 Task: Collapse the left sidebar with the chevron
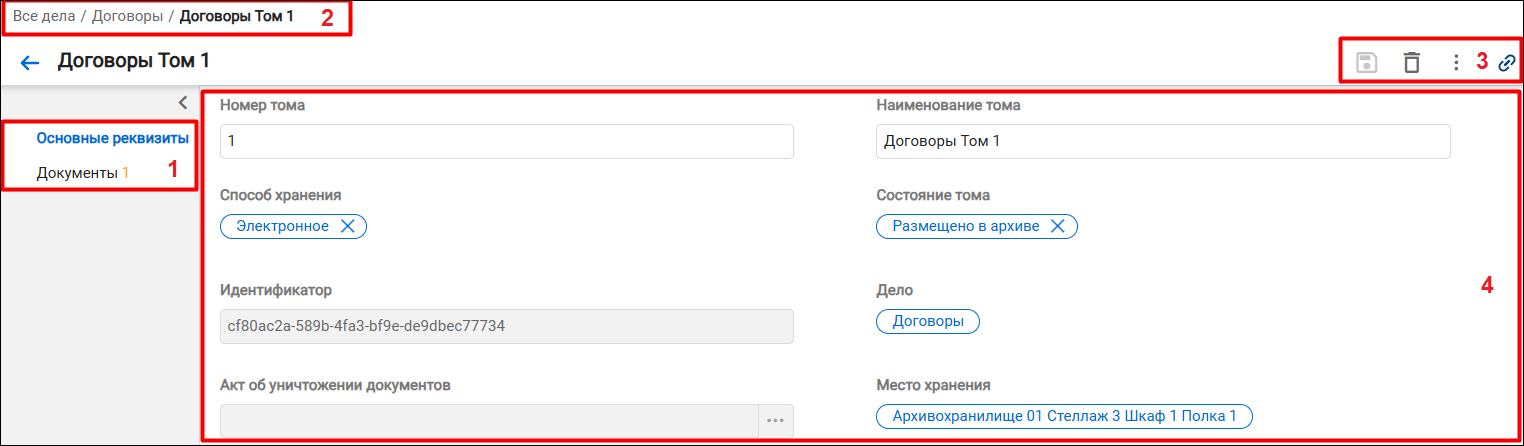click(x=182, y=101)
